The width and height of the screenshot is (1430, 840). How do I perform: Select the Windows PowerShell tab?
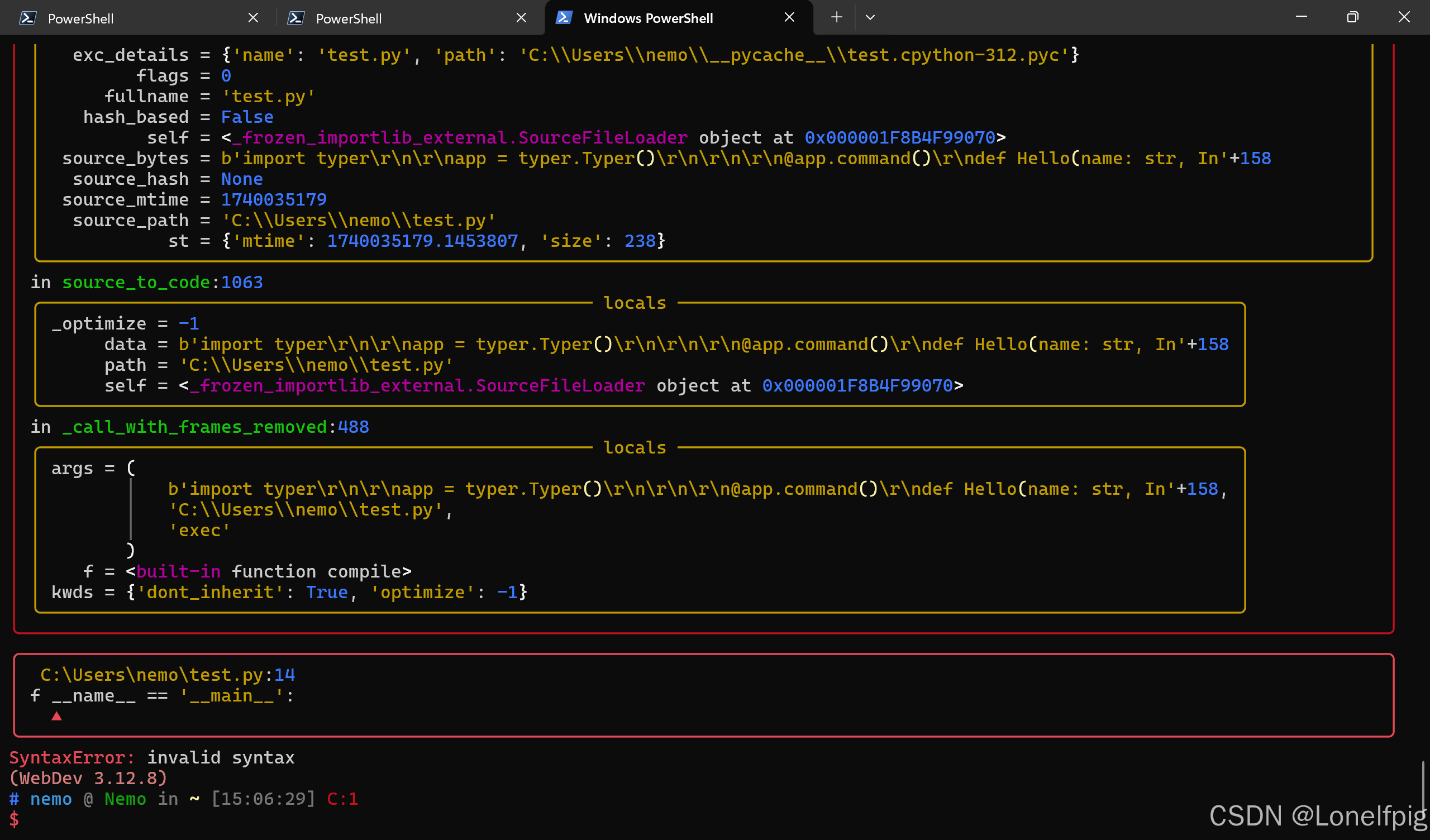[x=648, y=18]
